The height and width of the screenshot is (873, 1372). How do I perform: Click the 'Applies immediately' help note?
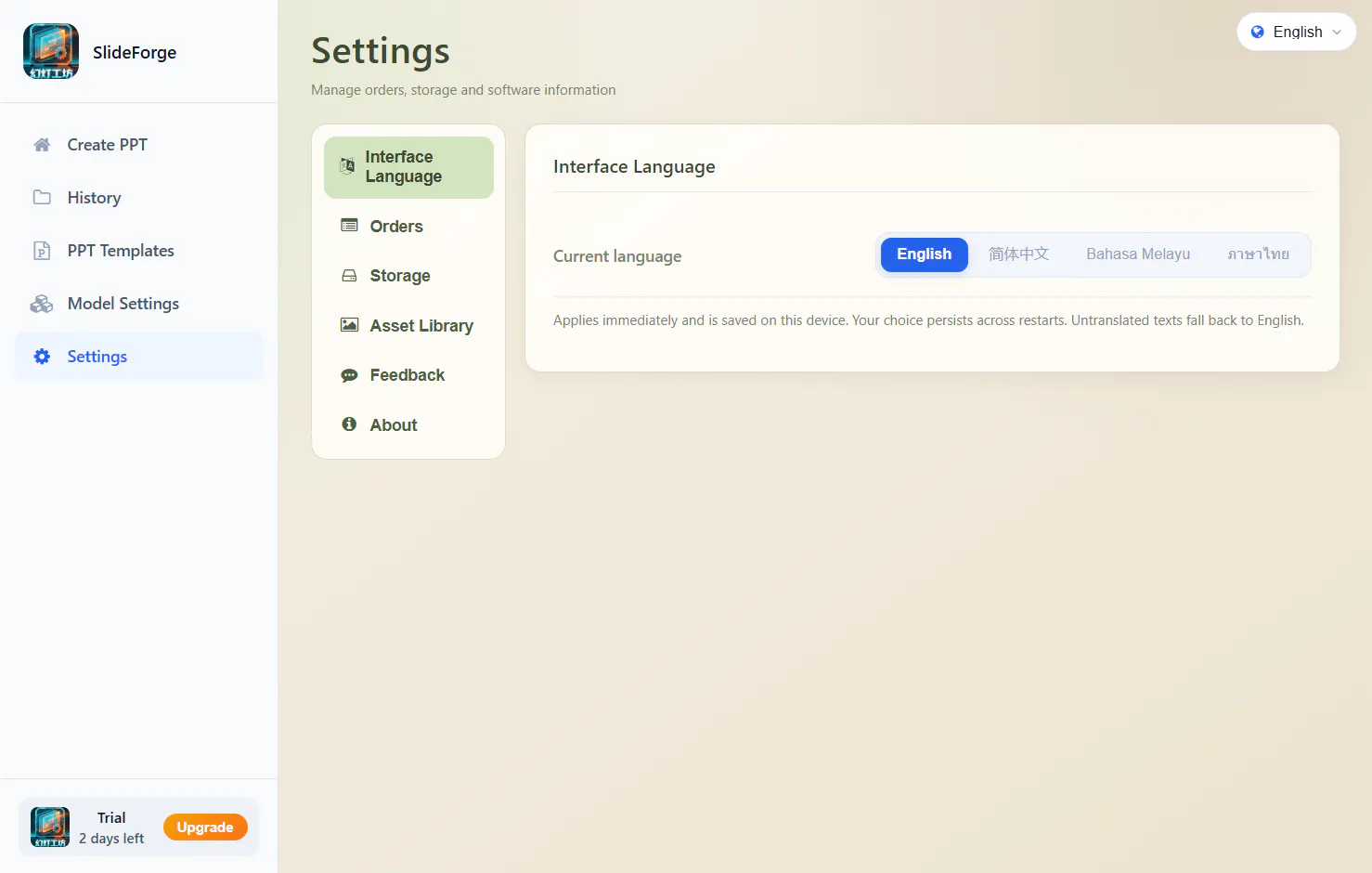click(x=928, y=320)
